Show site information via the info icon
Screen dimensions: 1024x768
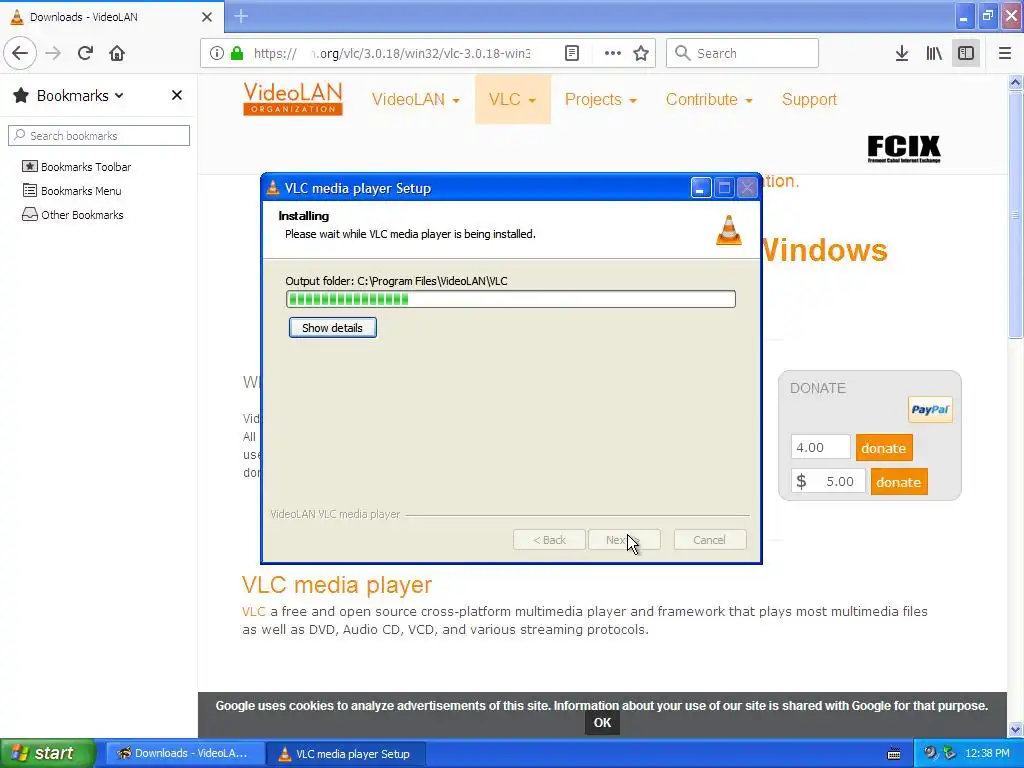(x=217, y=53)
